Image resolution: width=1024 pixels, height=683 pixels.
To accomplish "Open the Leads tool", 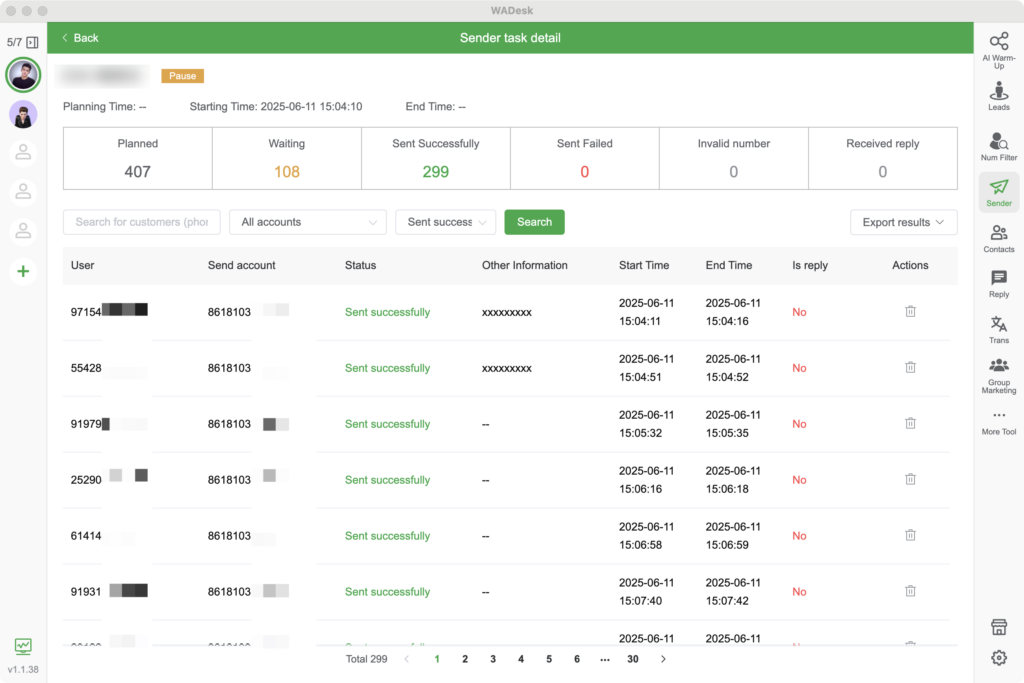I will 999,96.
